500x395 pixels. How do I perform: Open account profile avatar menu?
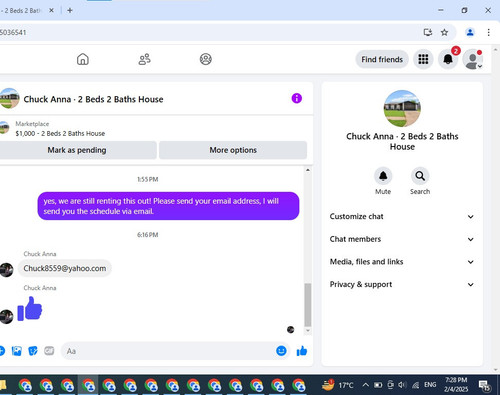click(x=473, y=59)
